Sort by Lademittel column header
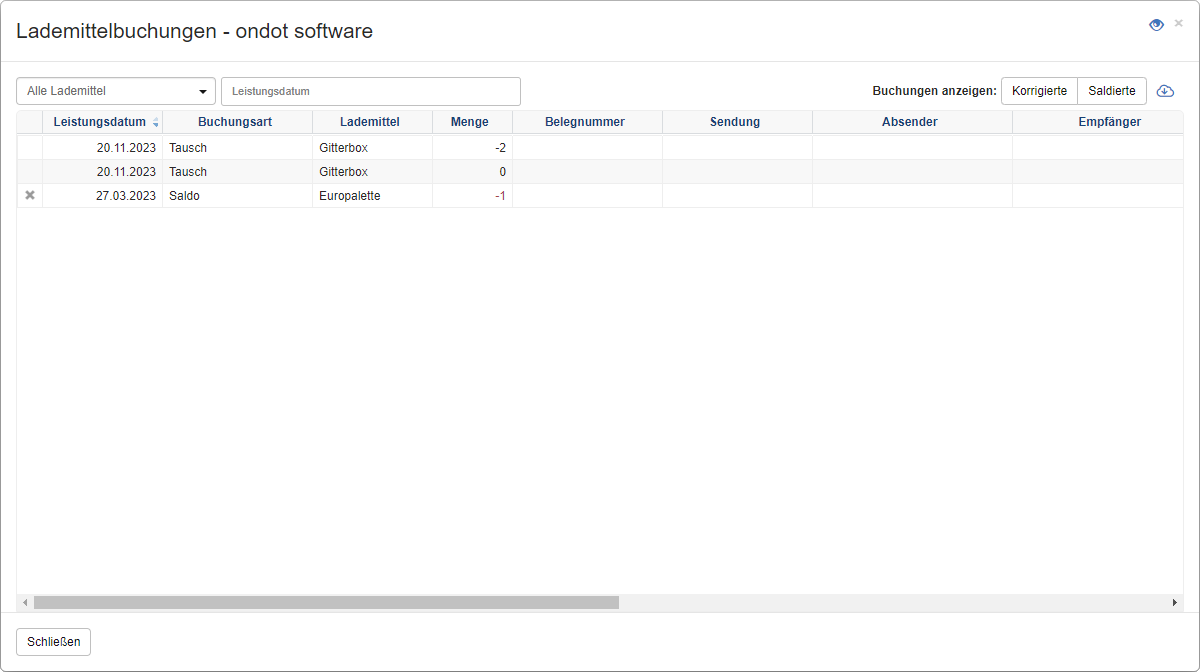This screenshot has width=1200, height=672. pyautogui.click(x=370, y=122)
